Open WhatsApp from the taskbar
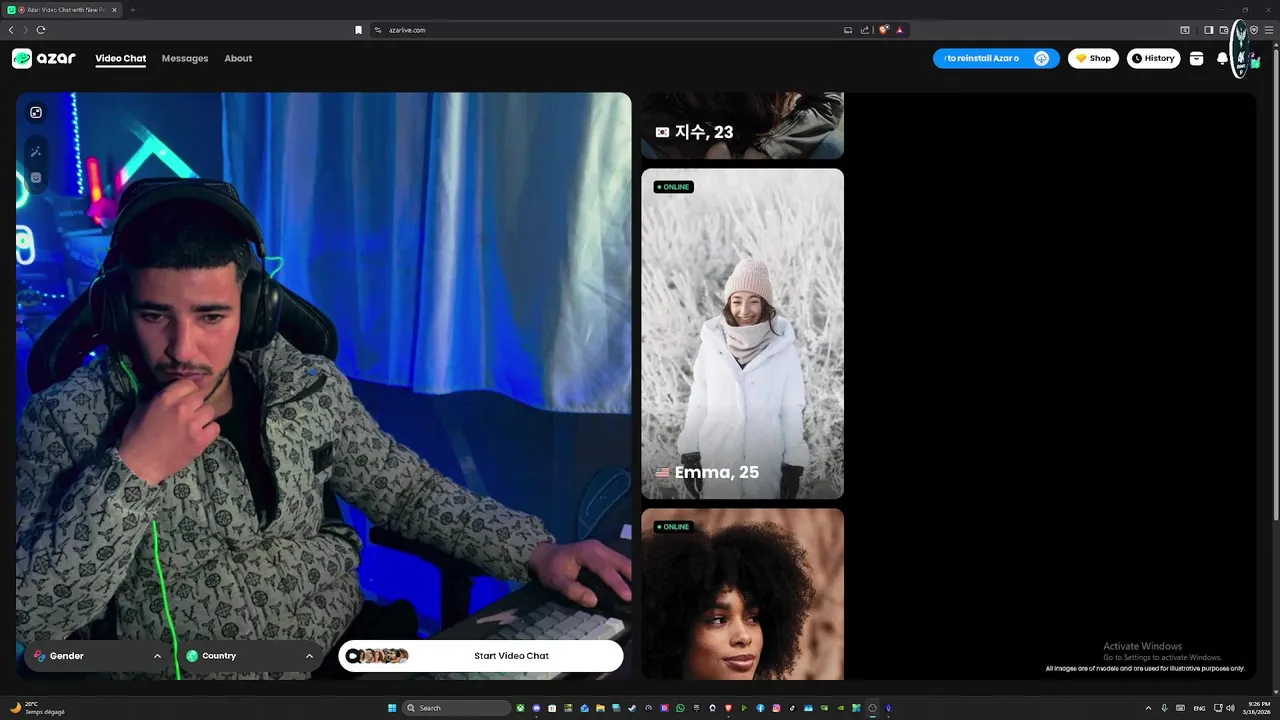1280x720 pixels. 680,708
